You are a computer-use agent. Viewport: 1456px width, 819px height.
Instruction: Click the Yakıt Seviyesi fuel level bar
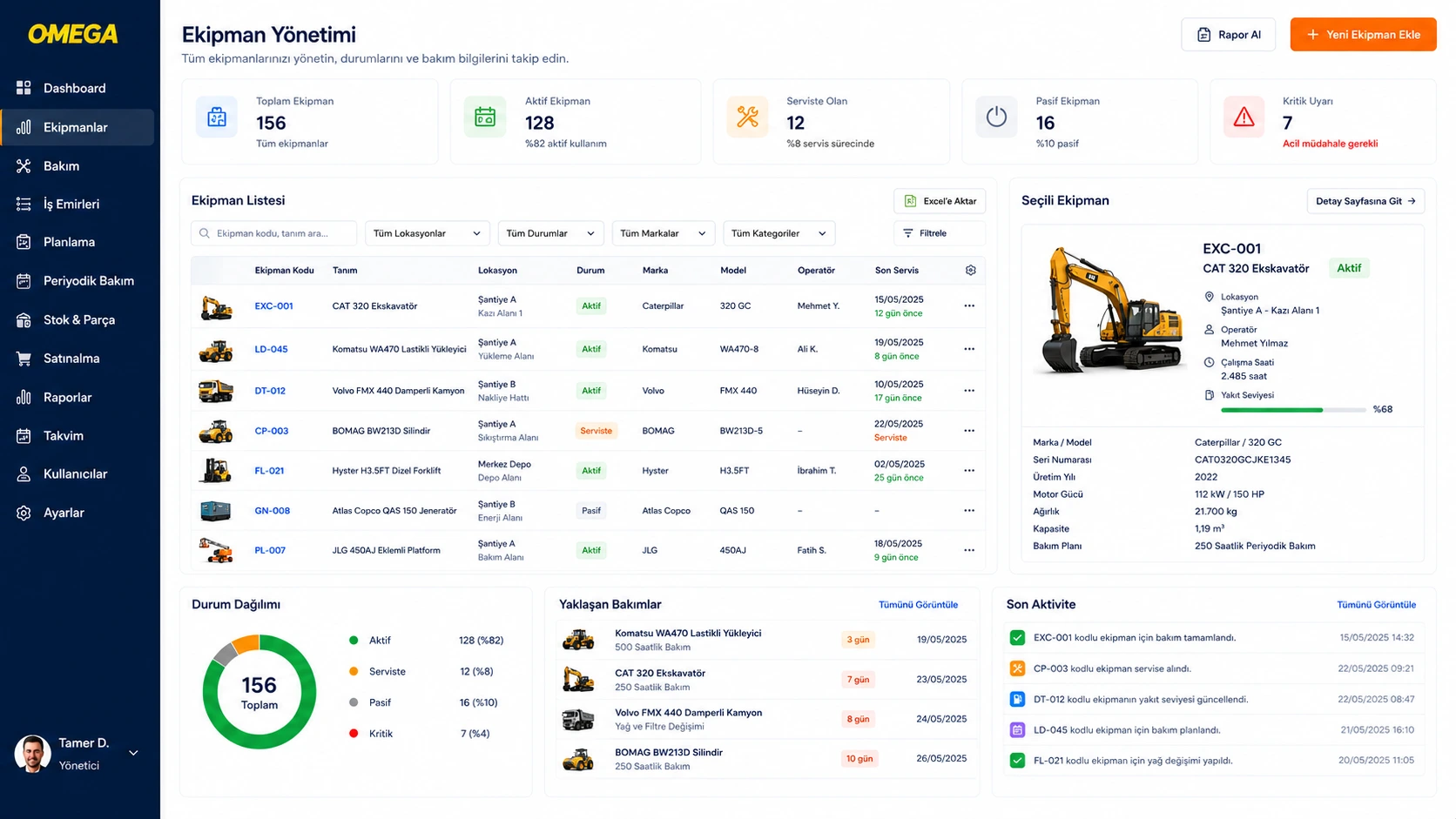click(1293, 410)
